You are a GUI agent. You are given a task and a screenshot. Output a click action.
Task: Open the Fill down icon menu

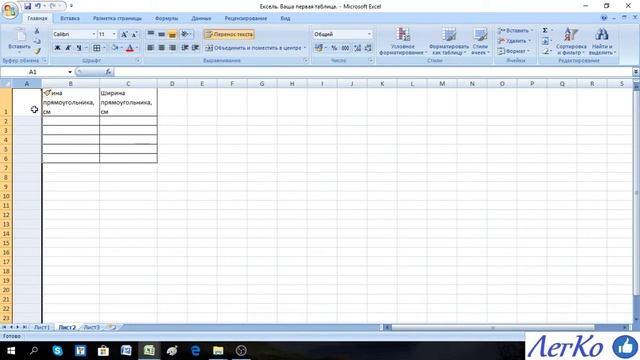tap(546, 41)
